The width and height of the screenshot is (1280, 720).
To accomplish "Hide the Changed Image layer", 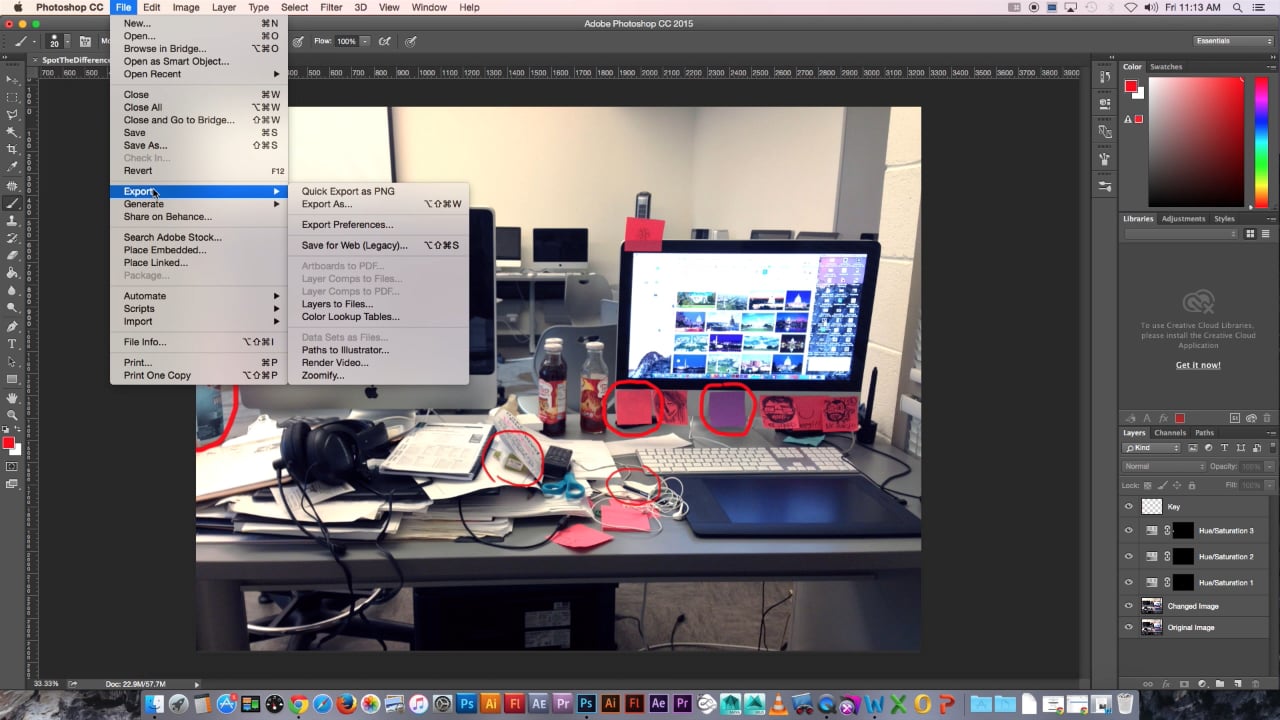I will (x=1129, y=606).
